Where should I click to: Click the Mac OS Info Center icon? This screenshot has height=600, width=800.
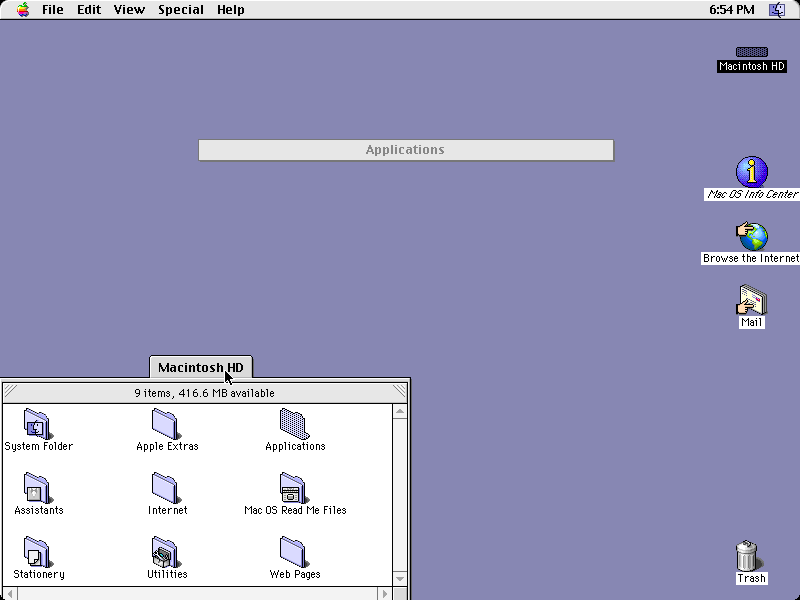[x=752, y=172]
